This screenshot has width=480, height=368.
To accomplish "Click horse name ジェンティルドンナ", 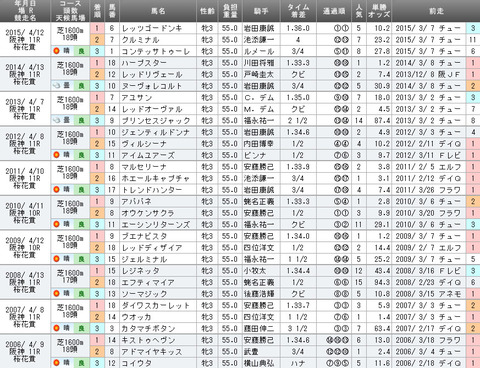I will 156,132.
